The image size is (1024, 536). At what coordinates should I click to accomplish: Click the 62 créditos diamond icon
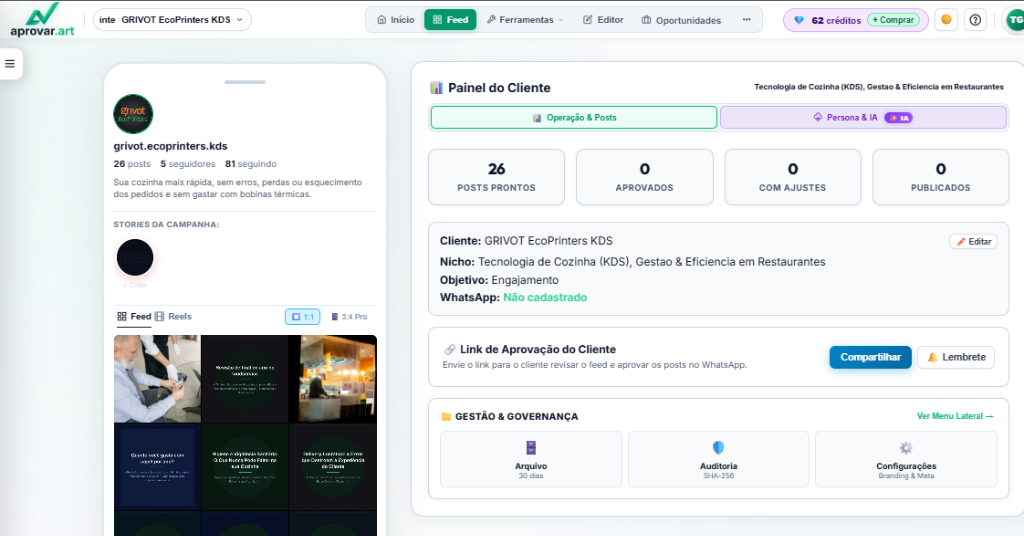pos(799,20)
